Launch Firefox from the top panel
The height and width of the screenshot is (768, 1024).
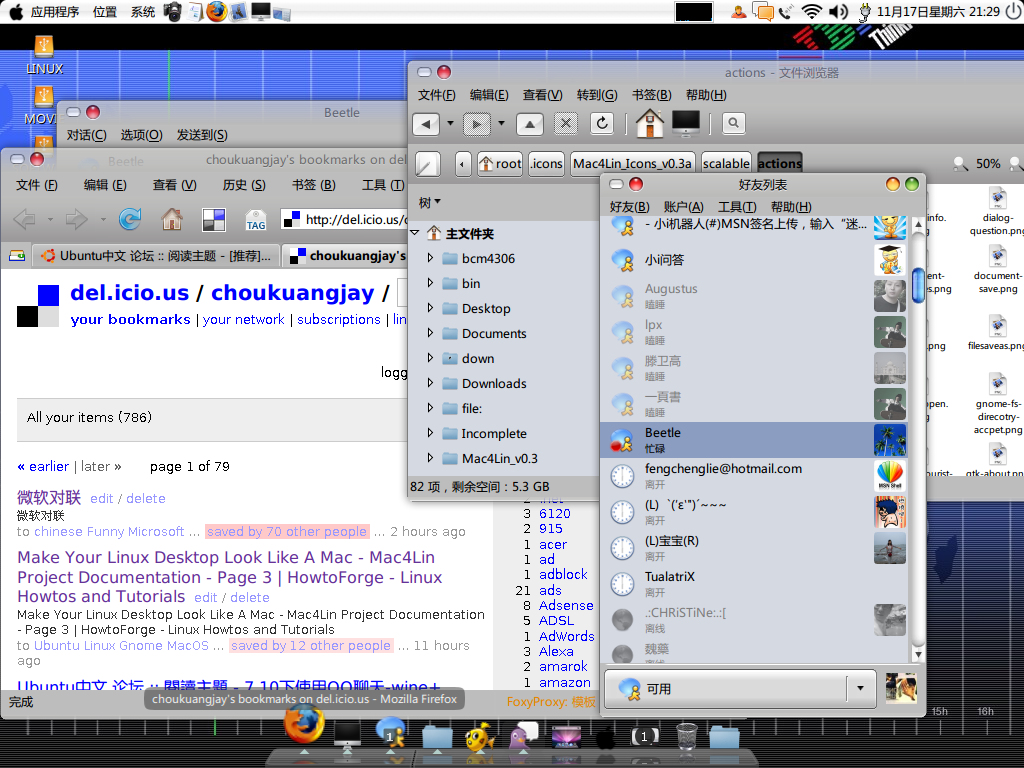216,11
